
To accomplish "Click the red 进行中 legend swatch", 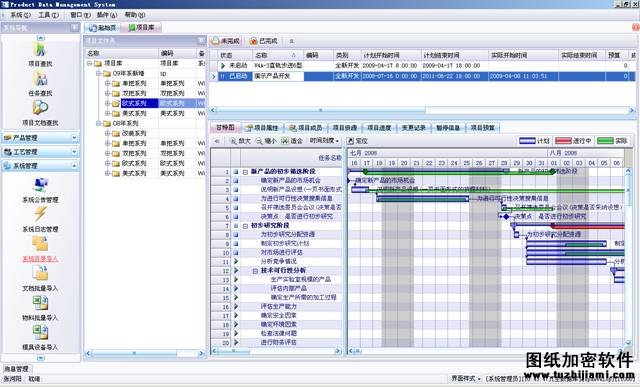I will click(563, 141).
